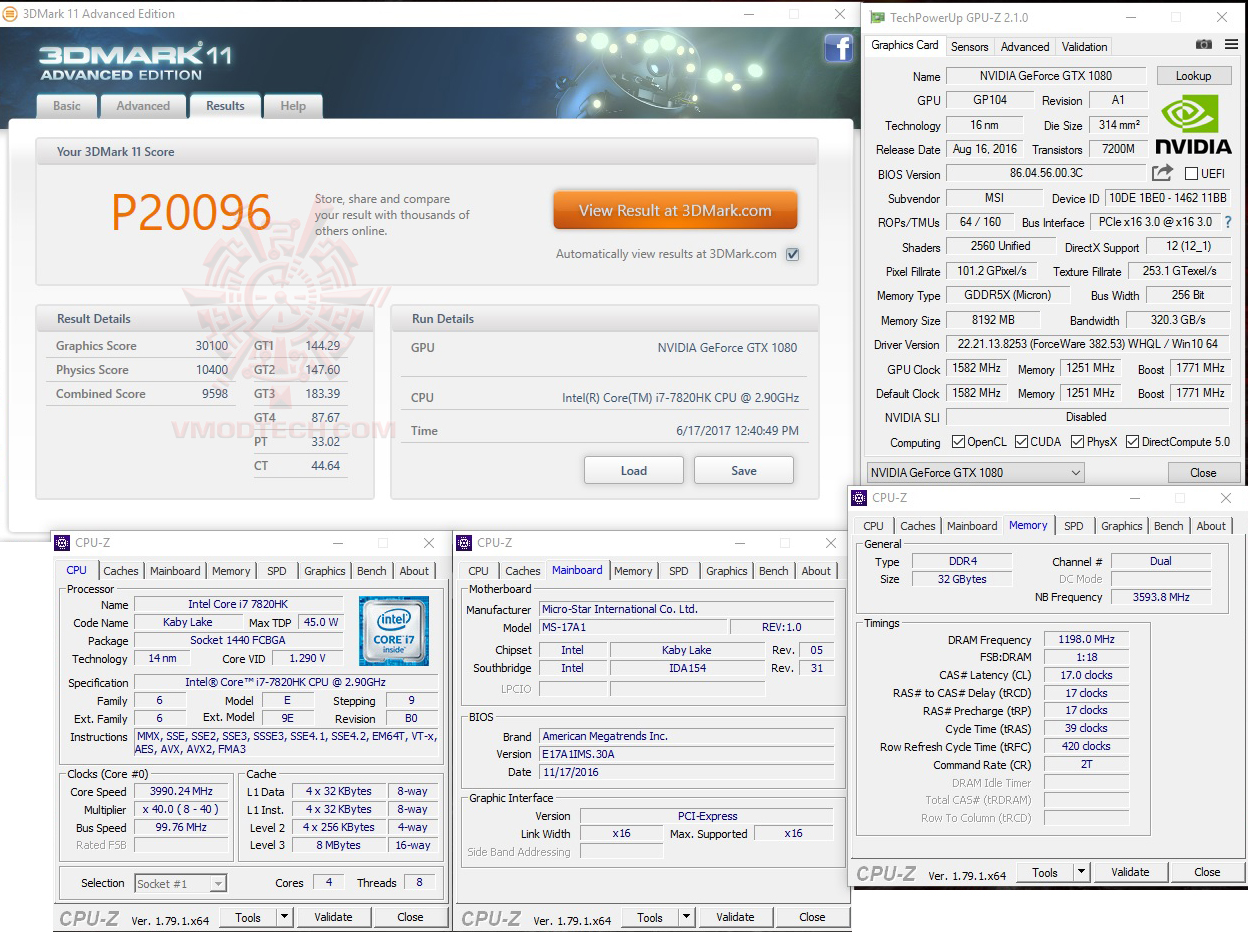1248x932 pixels.
Task: Open Caches tab in CPU-Z CPU window
Action: (121, 571)
